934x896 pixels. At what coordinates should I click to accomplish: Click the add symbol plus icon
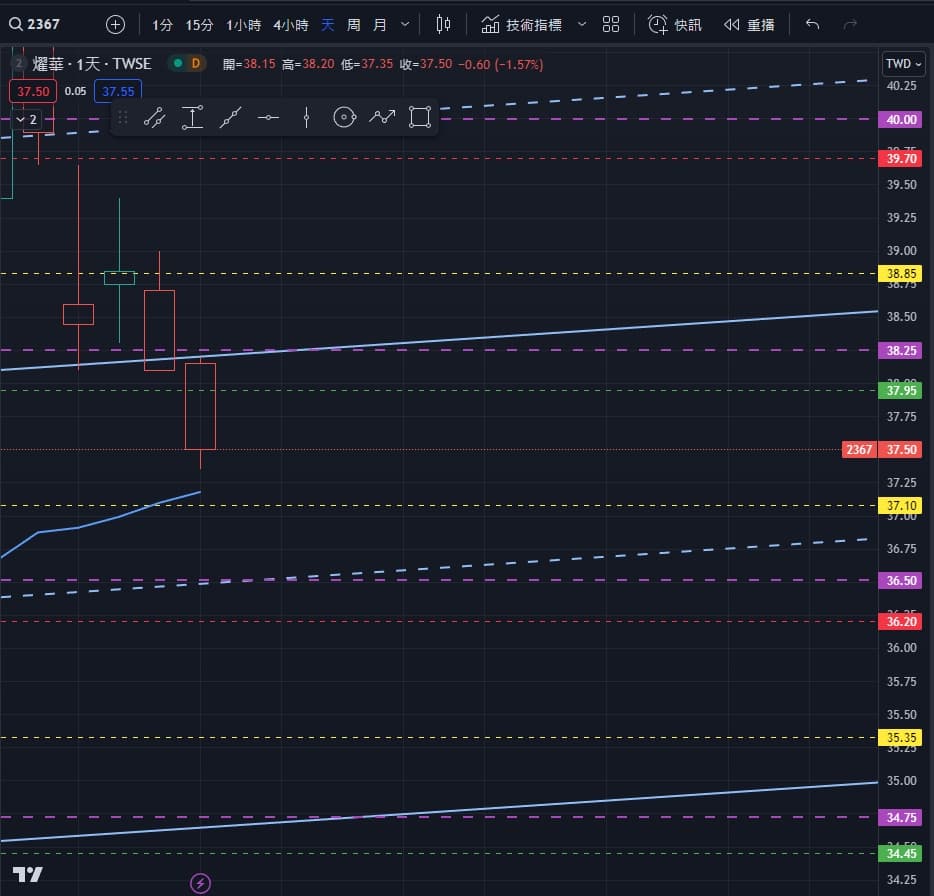pyautogui.click(x=116, y=24)
